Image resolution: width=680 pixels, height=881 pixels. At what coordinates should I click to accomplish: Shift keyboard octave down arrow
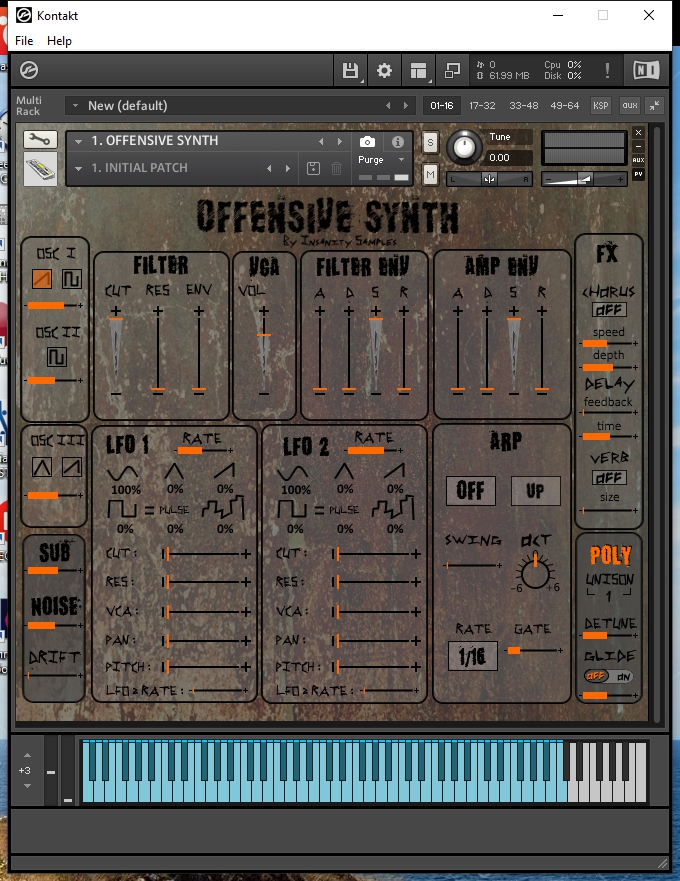pos(27,785)
